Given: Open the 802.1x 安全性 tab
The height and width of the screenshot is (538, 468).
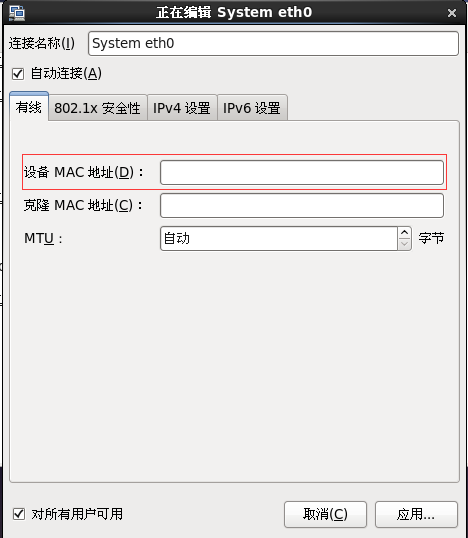Looking at the screenshot, I should click(x=97, y=108).
